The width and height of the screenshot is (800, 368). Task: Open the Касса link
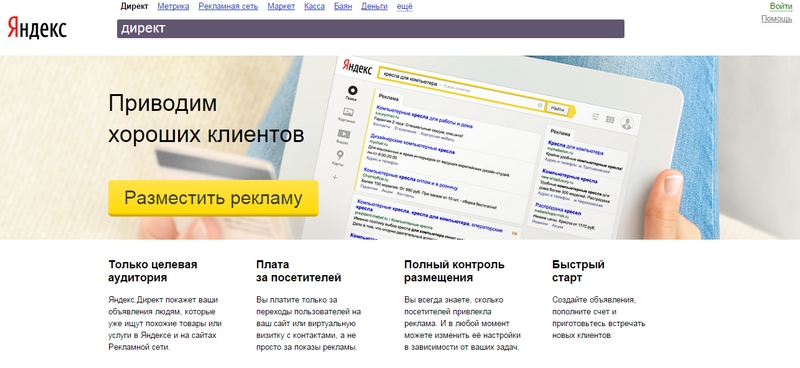pyautogui.click(x=314, y=7)
